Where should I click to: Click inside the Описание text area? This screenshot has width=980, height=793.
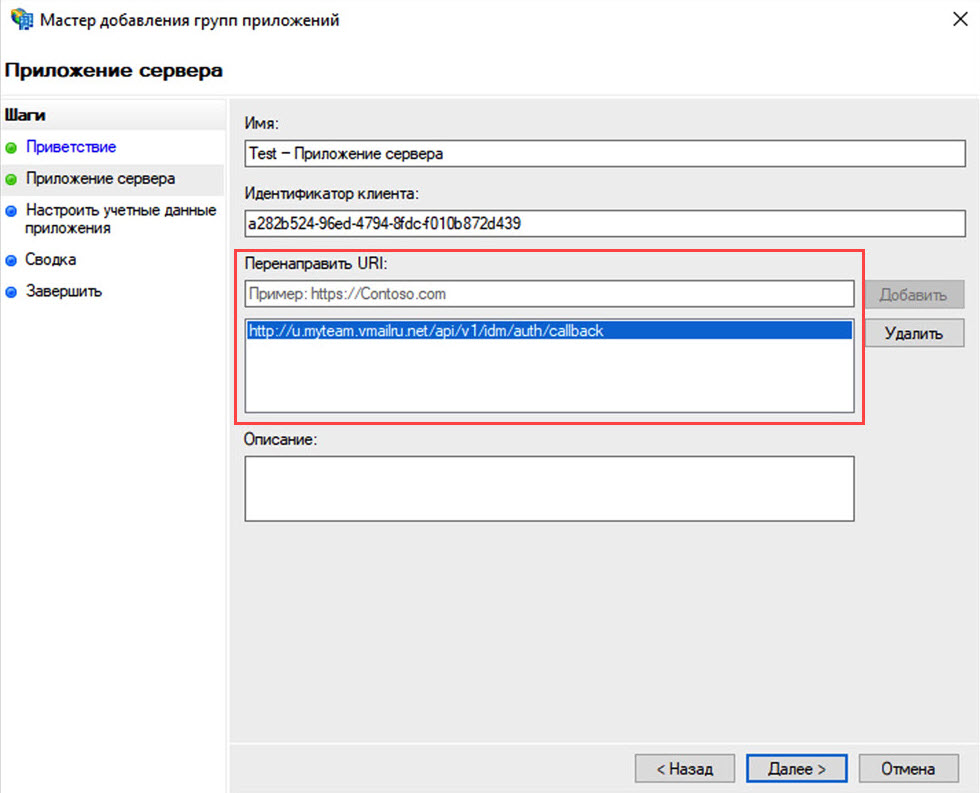tap(549, 488)
